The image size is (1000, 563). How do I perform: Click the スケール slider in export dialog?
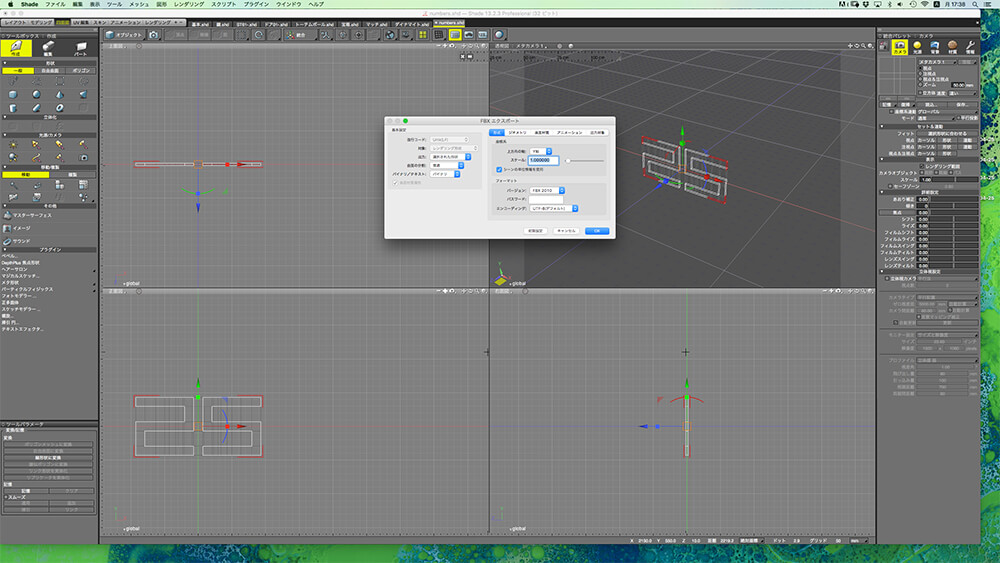pos(586,160)
